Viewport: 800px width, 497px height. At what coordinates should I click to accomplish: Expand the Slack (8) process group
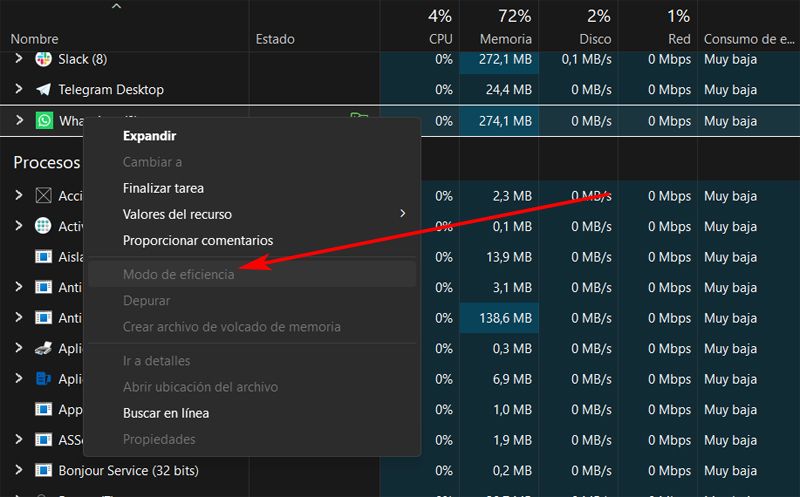pos(19,59)
